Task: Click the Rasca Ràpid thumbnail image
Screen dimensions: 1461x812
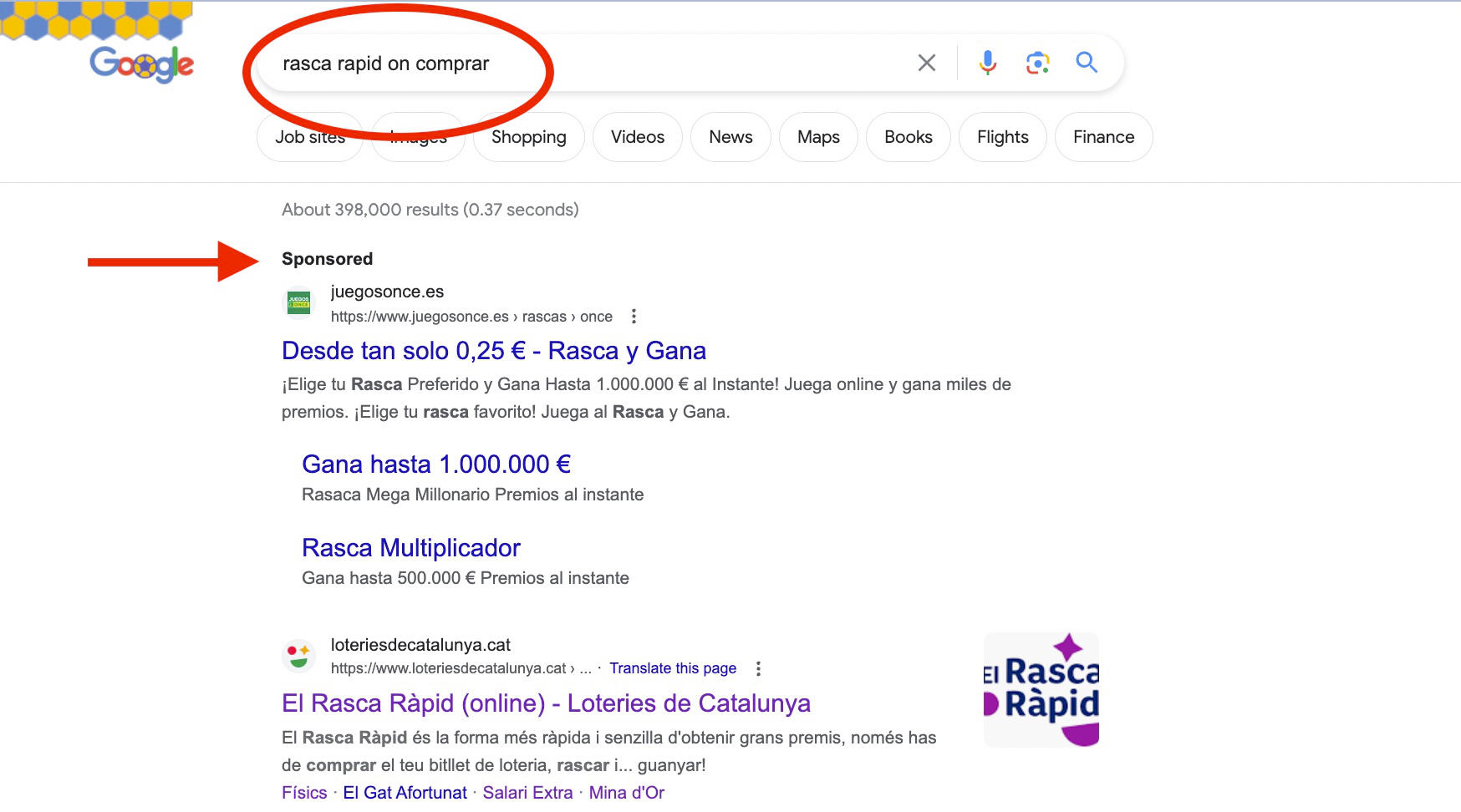Action: point(1041,690)
